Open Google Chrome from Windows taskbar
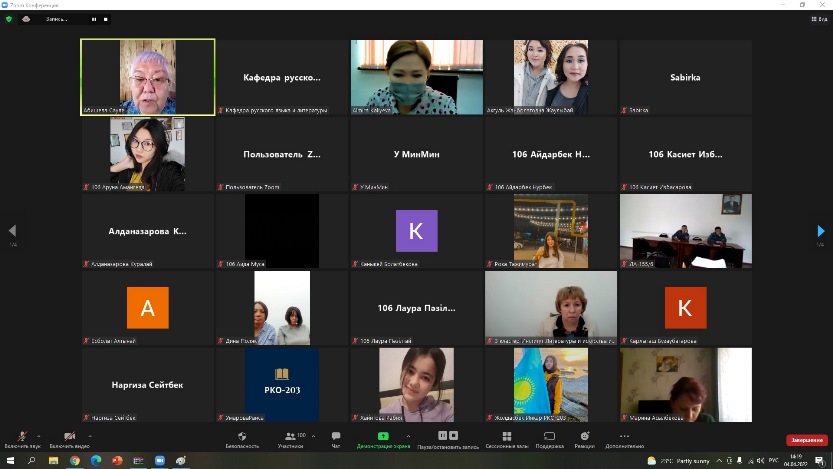This screenshot has height=469, width=833. click(75, 461)
